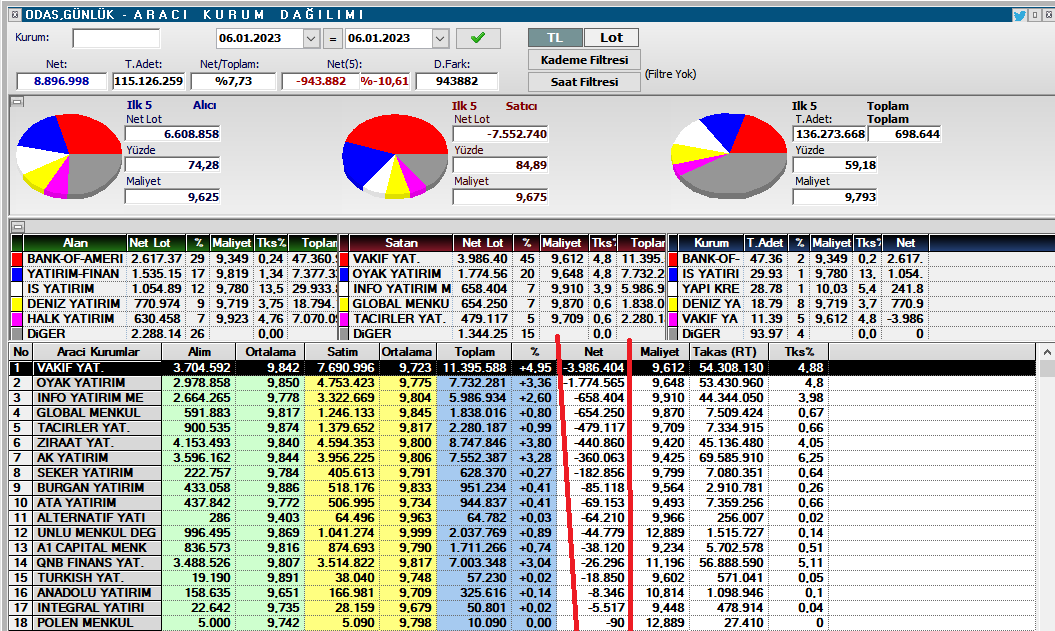Screen dimensions: 1055x631
Task: Sort main table by Alim column
Action: [199, 352]
